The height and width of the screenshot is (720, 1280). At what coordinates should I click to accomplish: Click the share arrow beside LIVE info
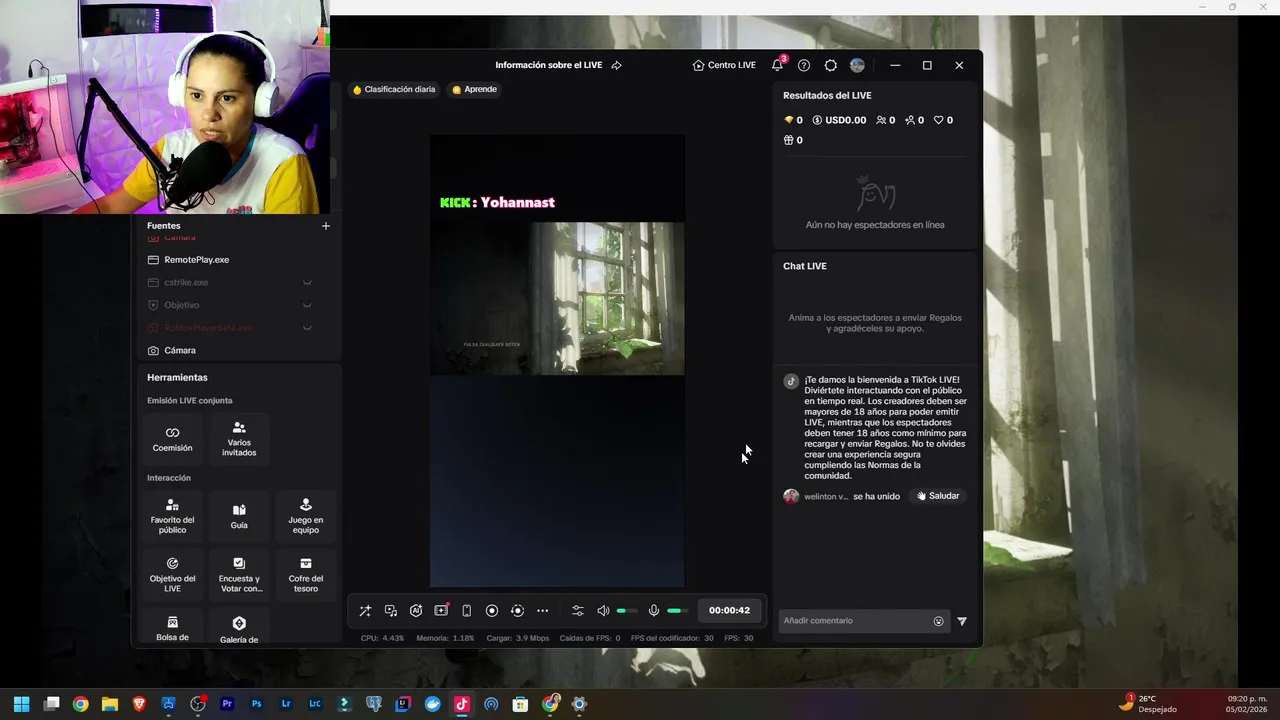click(x=616, y=65)
